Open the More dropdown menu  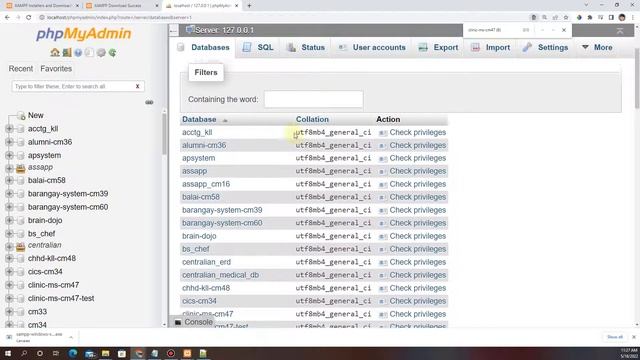click(597, 47)
